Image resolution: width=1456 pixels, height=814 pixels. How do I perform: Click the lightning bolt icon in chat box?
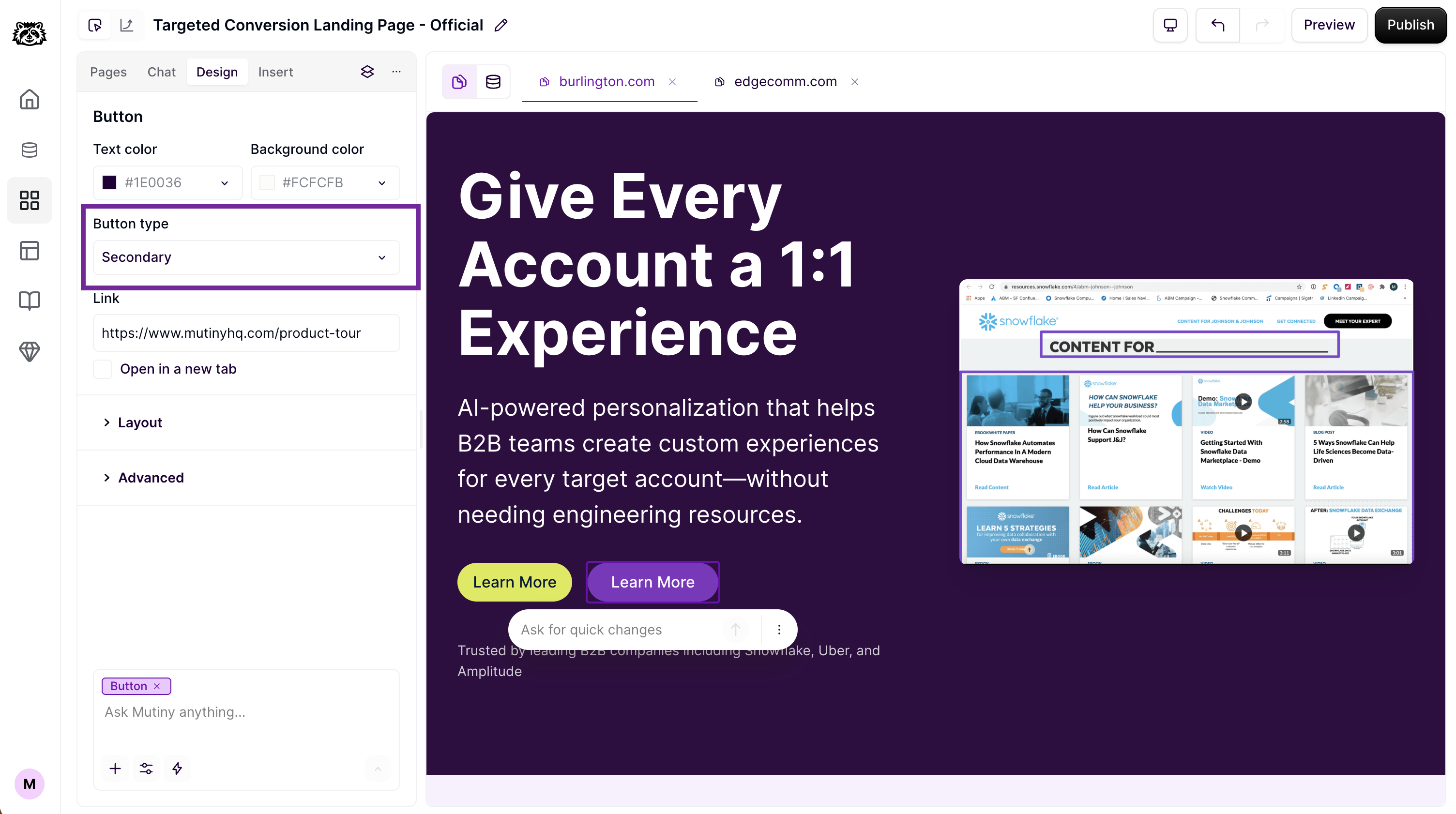pyautogui.click(x=177, y=768)
